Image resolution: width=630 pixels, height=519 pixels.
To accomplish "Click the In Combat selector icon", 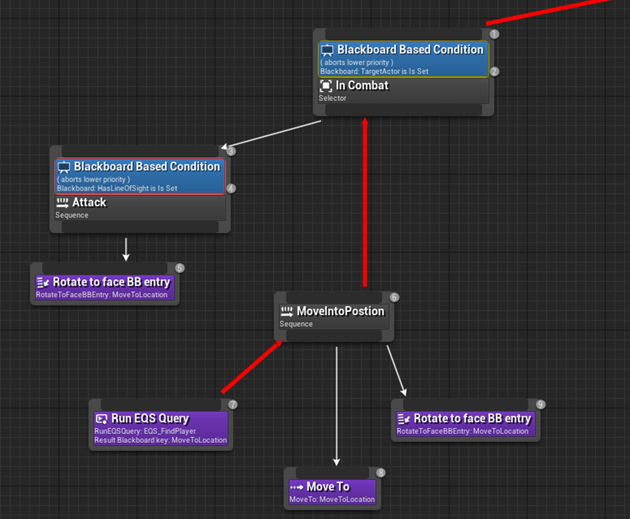I will [x=326, y=86].
